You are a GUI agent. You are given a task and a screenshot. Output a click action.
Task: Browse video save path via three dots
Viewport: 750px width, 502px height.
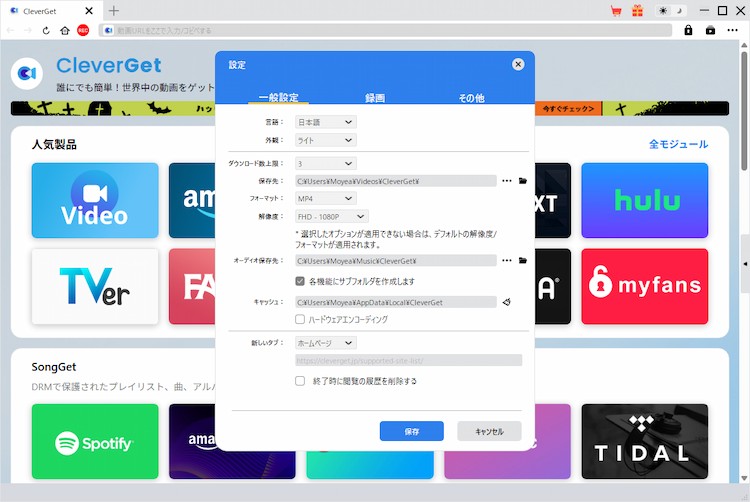coord(507,181)
